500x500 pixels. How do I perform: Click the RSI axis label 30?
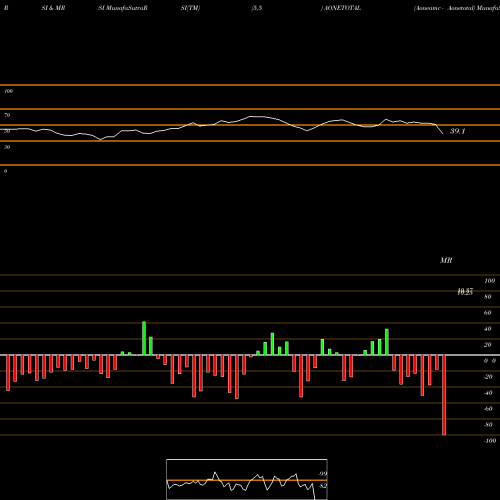pos(7,147)
